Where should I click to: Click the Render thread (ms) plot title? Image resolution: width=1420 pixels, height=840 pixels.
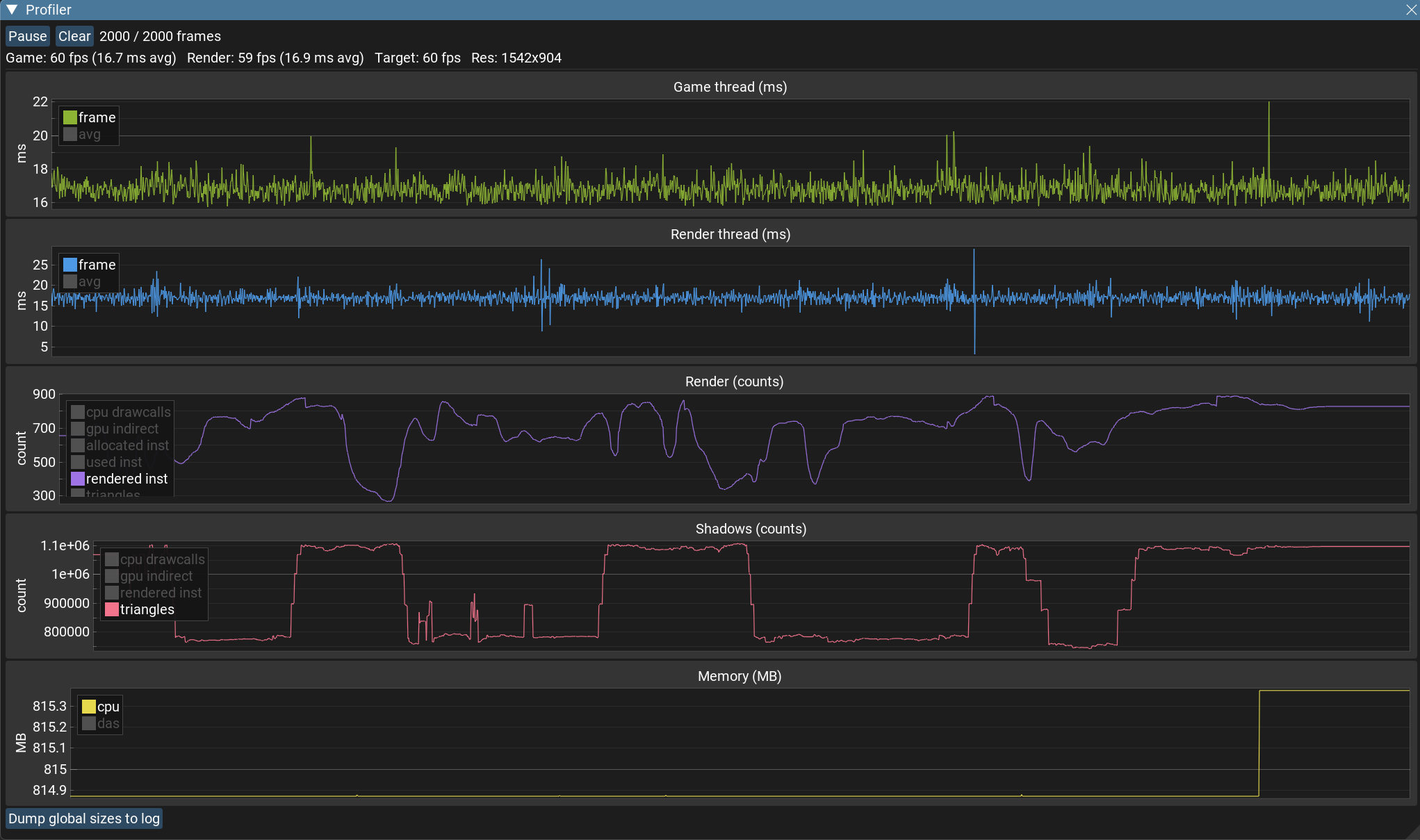pos(731,234)
